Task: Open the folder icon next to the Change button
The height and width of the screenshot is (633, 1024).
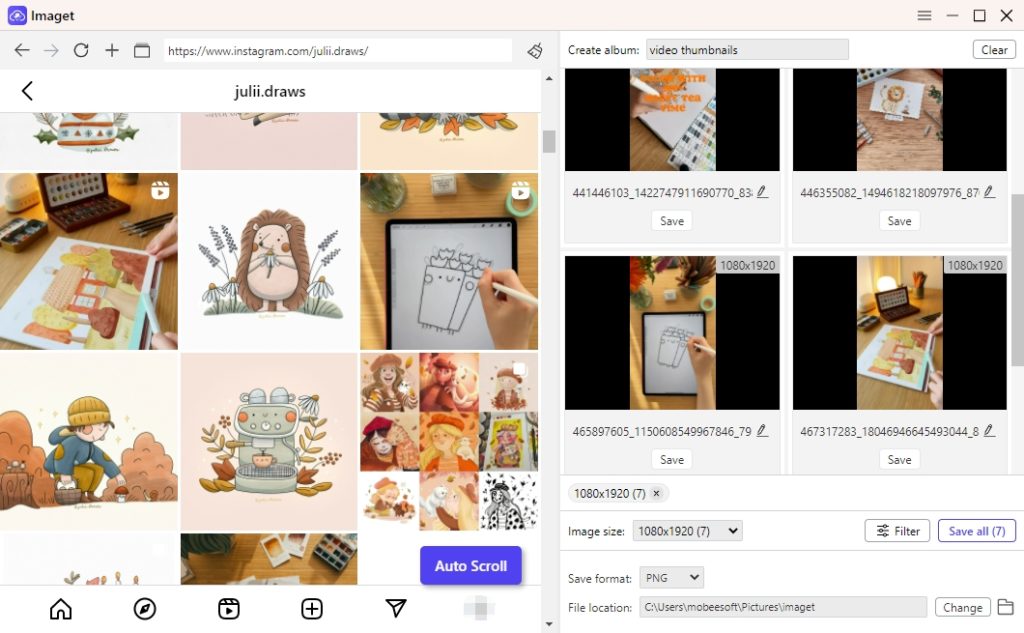Action: pyautogui.click(x=1006, y=607)
